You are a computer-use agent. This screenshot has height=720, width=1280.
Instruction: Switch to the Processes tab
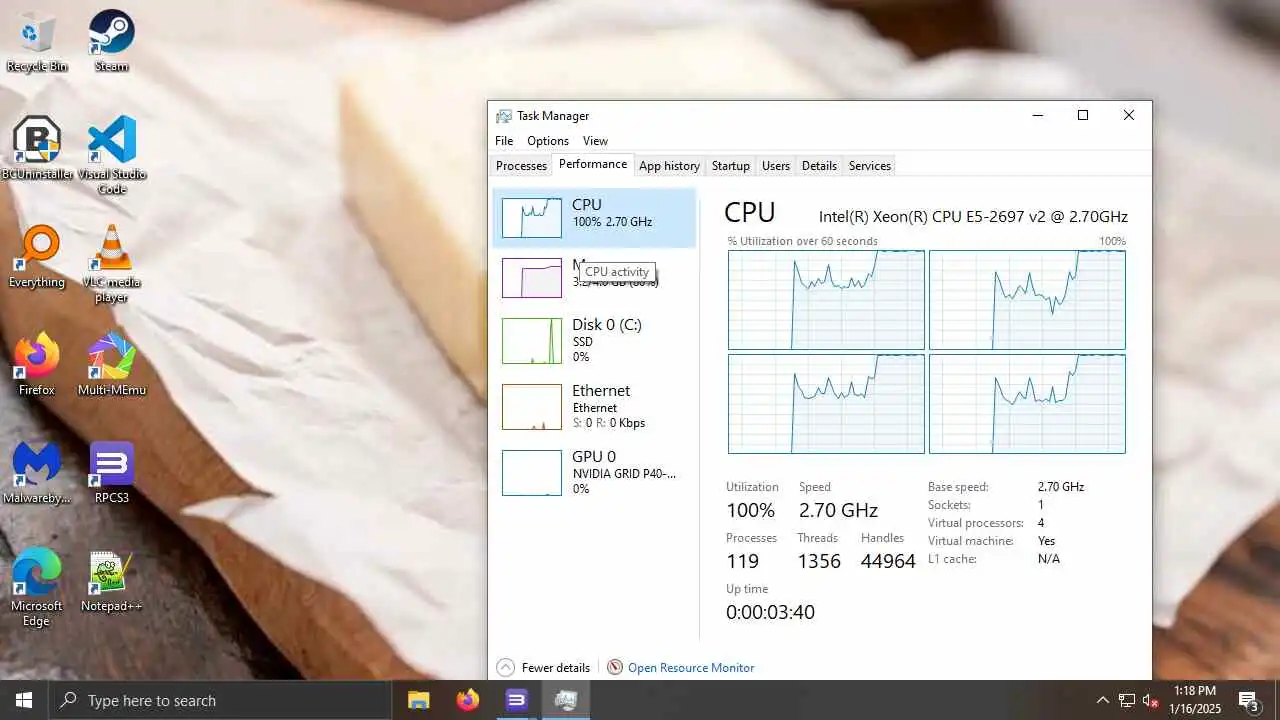[521, 166]
